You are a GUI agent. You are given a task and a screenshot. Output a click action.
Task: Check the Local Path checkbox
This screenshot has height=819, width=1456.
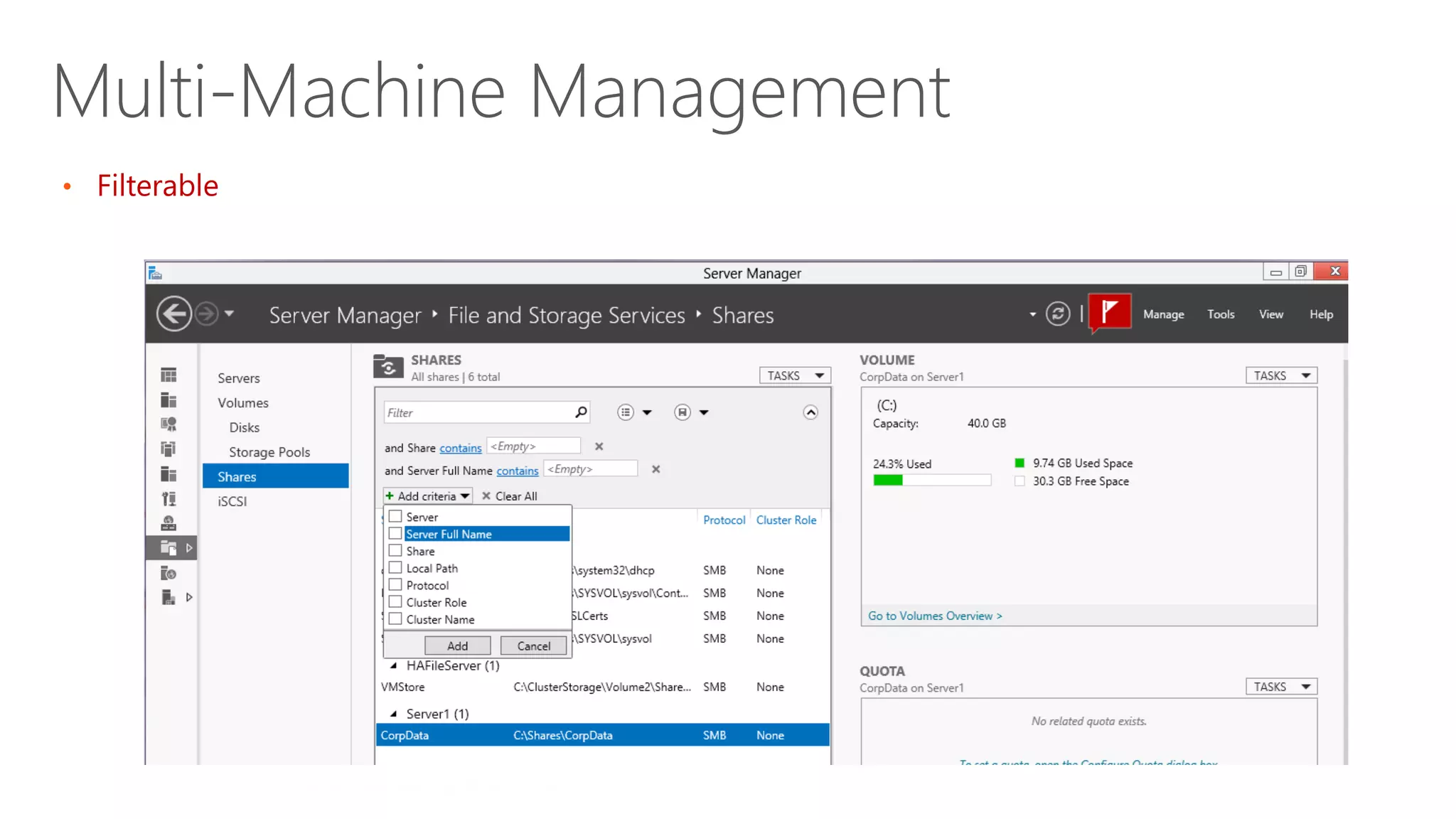pos(395,567)
